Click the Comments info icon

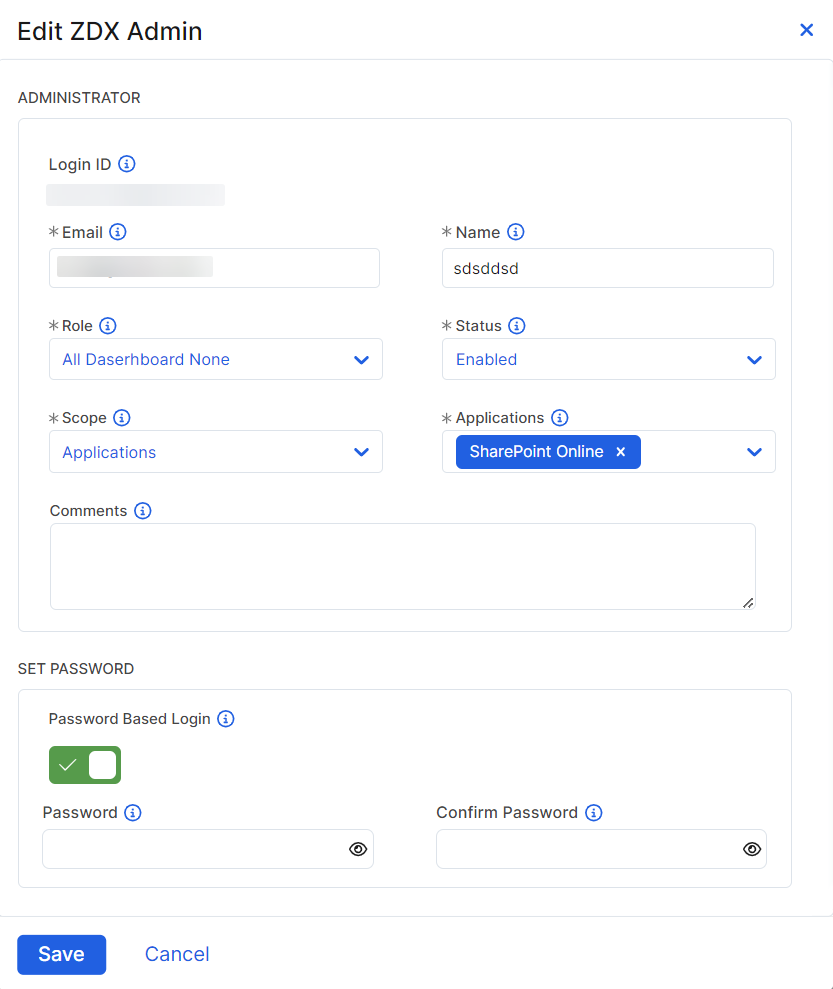(x=143, y=511)
